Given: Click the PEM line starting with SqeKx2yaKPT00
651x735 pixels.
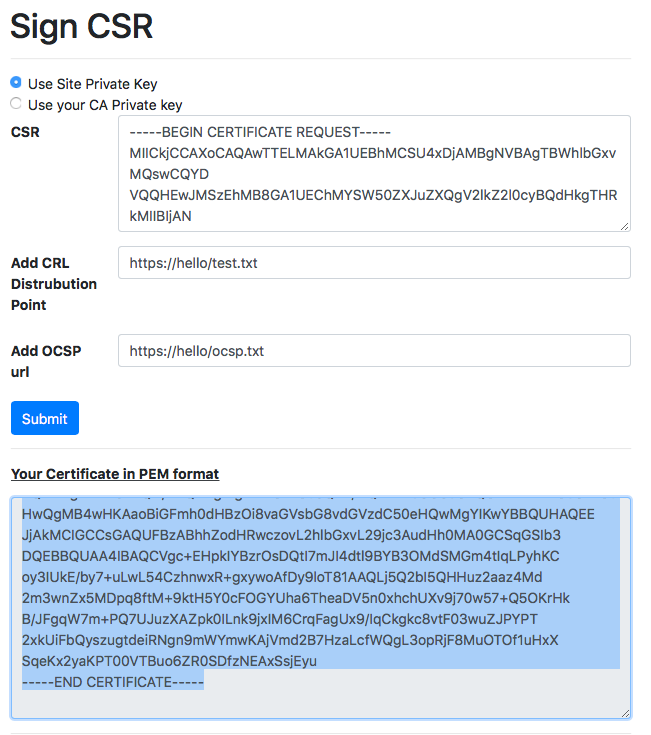Looking at the screenshot, I should 169,660.
